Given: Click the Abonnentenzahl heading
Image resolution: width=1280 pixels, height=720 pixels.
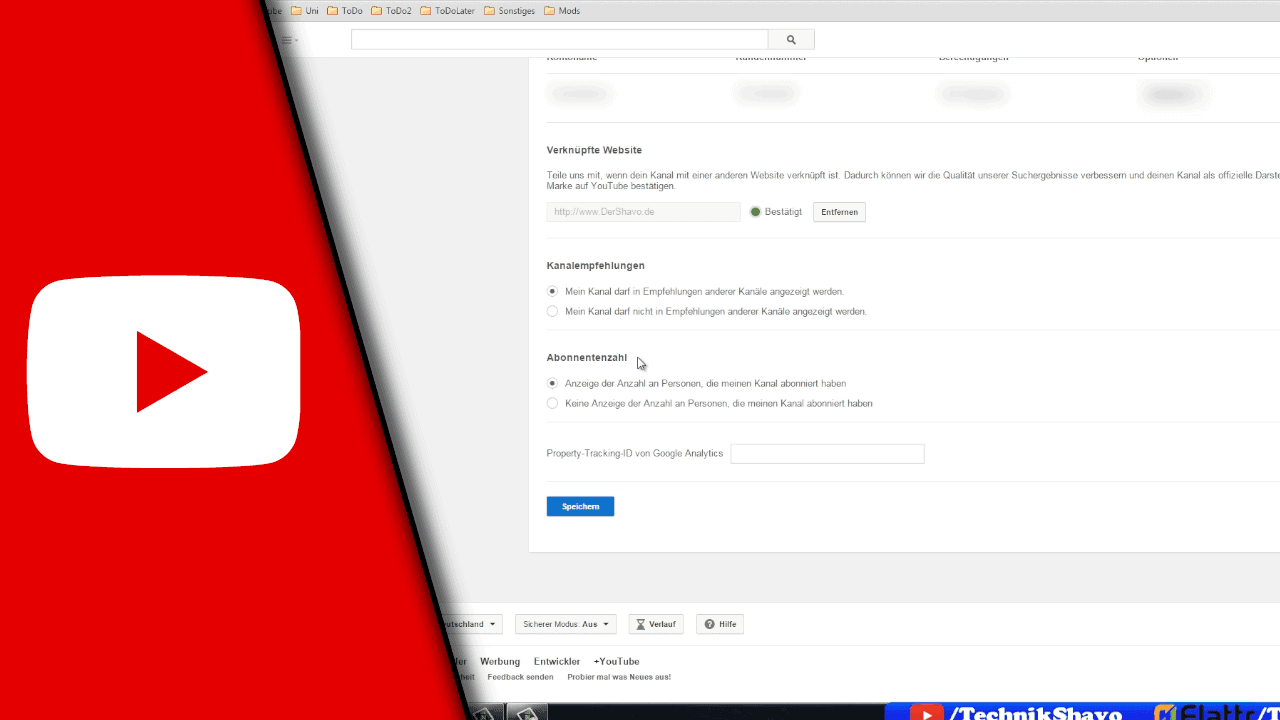Looking at the screenshot, I should tap(587, 357).
